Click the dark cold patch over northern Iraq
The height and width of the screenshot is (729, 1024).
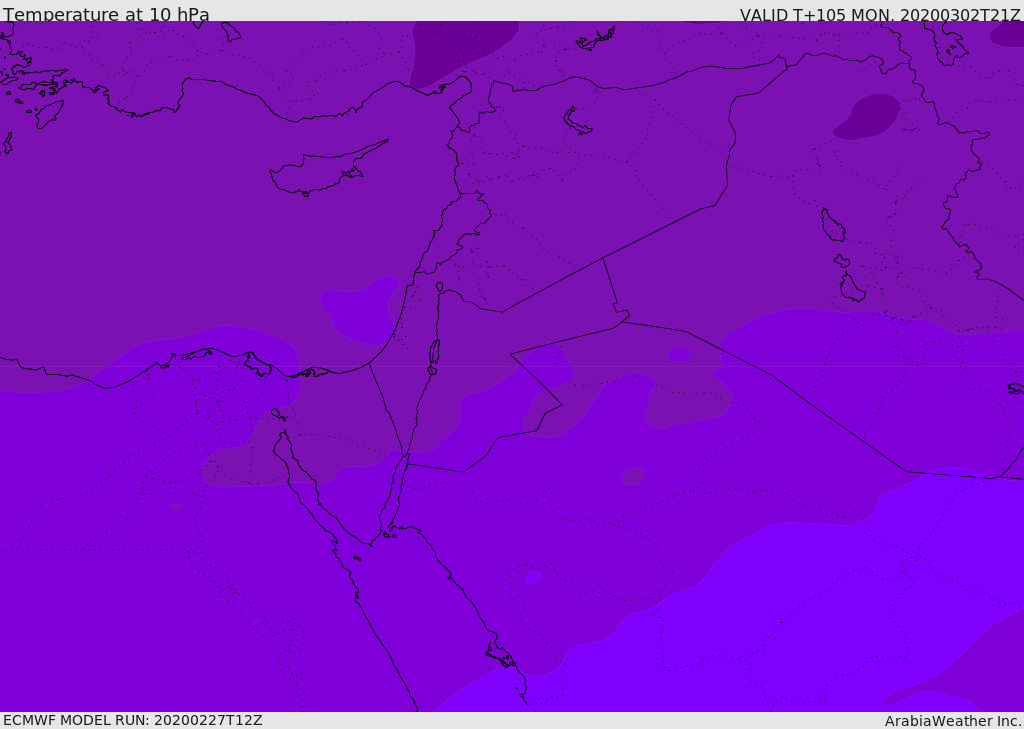tap(867, 116)
